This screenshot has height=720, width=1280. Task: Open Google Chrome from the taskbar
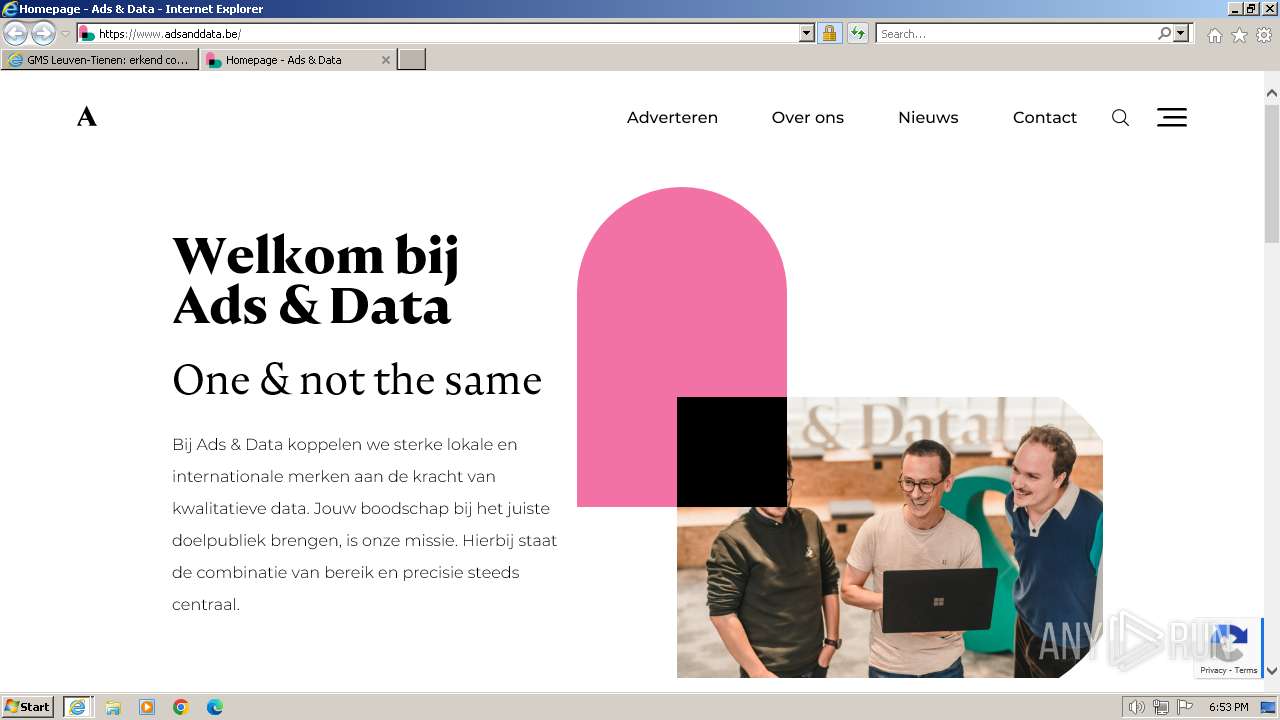pyautogui.click(x=181, y=707)
